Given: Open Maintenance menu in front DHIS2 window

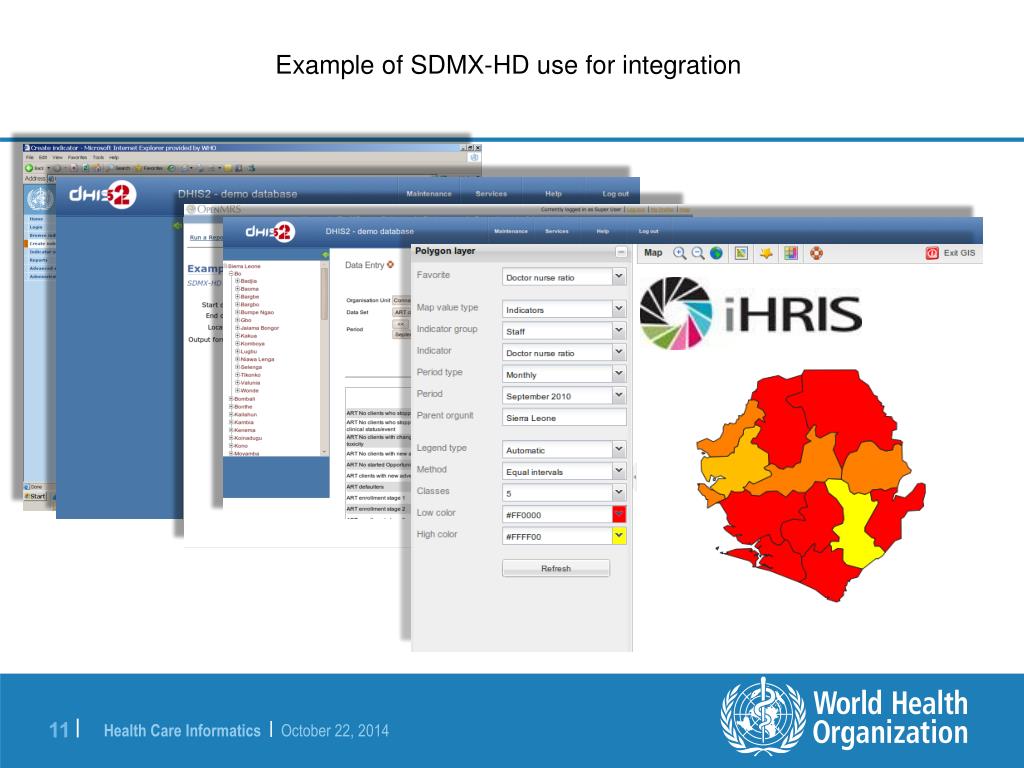Looking at the screenshot, I should (x=511, y=231).
